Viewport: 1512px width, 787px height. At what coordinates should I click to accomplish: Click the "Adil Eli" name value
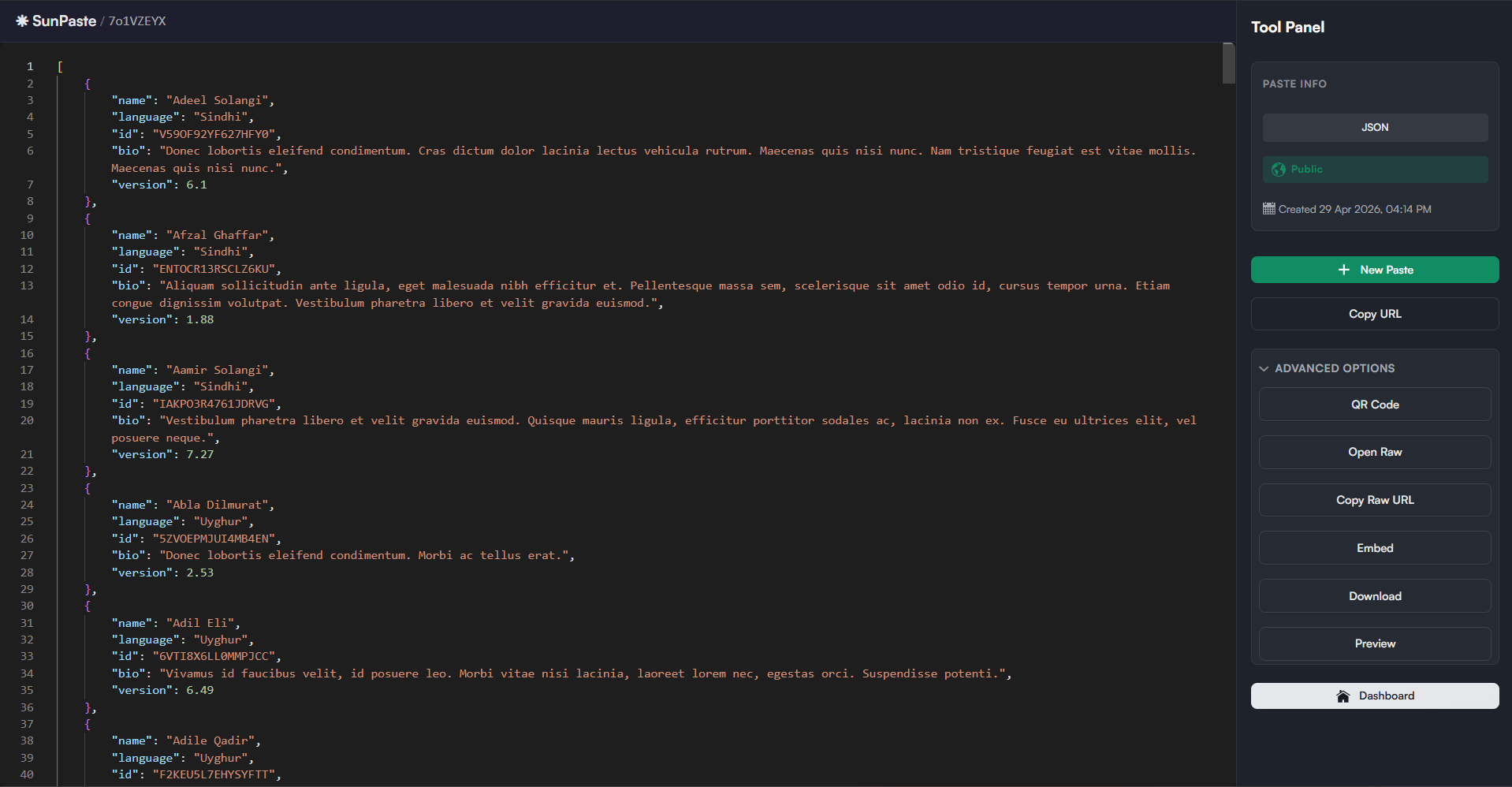(200, 623)
